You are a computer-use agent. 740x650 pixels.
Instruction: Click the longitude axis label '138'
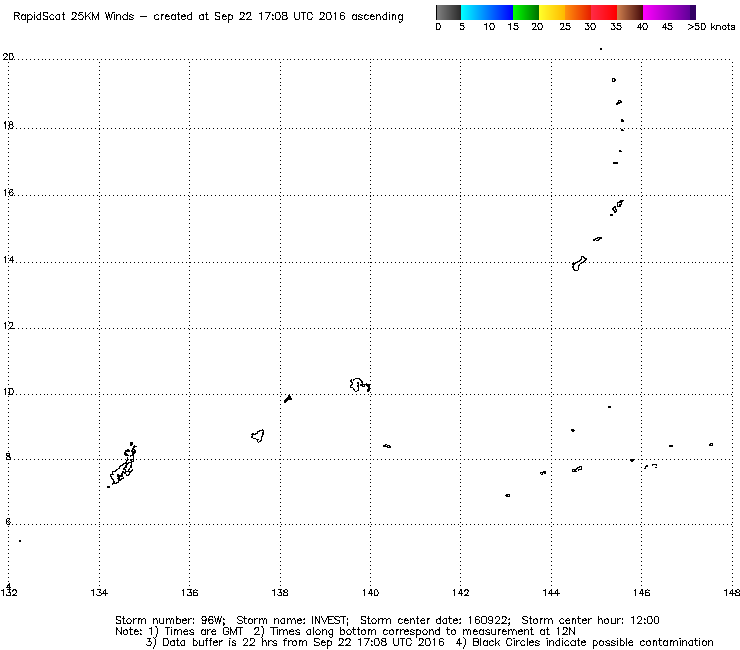tap(280, 592)
